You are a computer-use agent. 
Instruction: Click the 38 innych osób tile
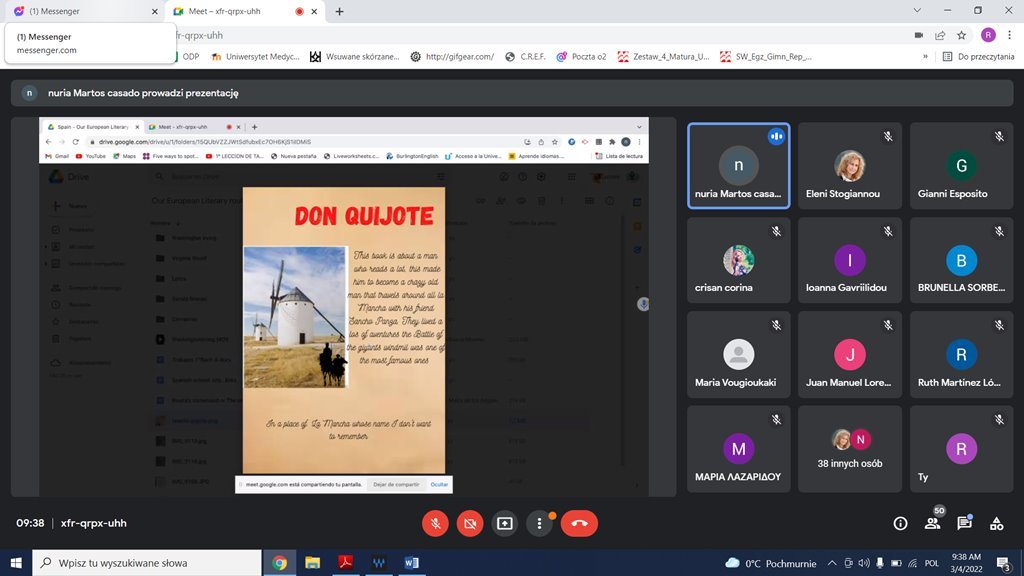850,449
